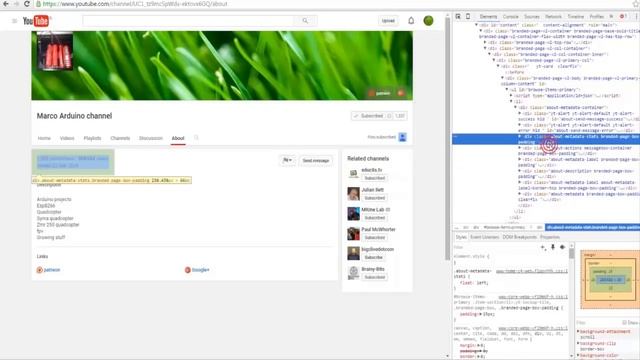Viewport: 640px width, 360px height.
Task: Collapse the div id content node
Action: point(476,25)
